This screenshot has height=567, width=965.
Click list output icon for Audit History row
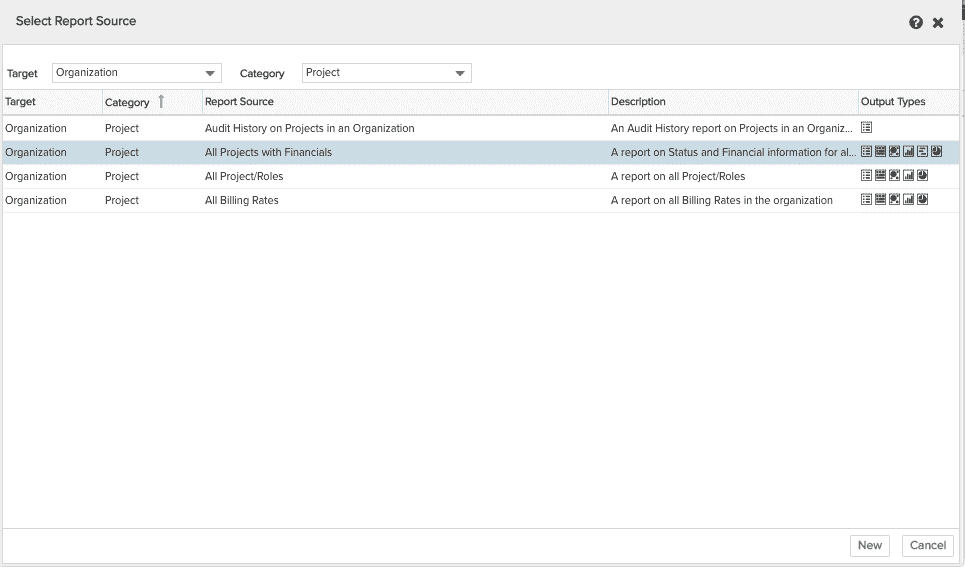[x=866, y=128]
